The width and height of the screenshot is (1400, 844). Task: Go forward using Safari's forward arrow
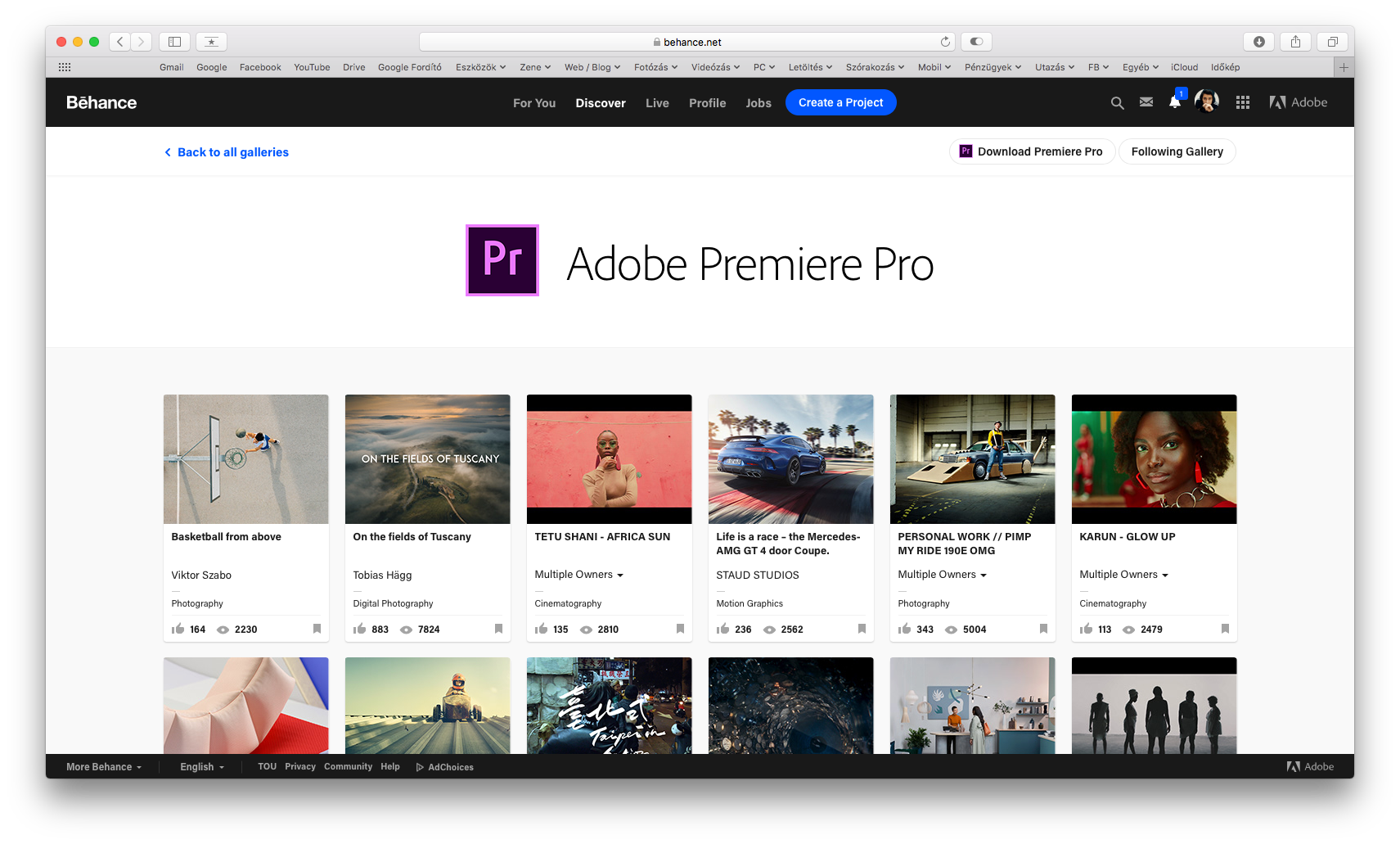tap(142, 42)
